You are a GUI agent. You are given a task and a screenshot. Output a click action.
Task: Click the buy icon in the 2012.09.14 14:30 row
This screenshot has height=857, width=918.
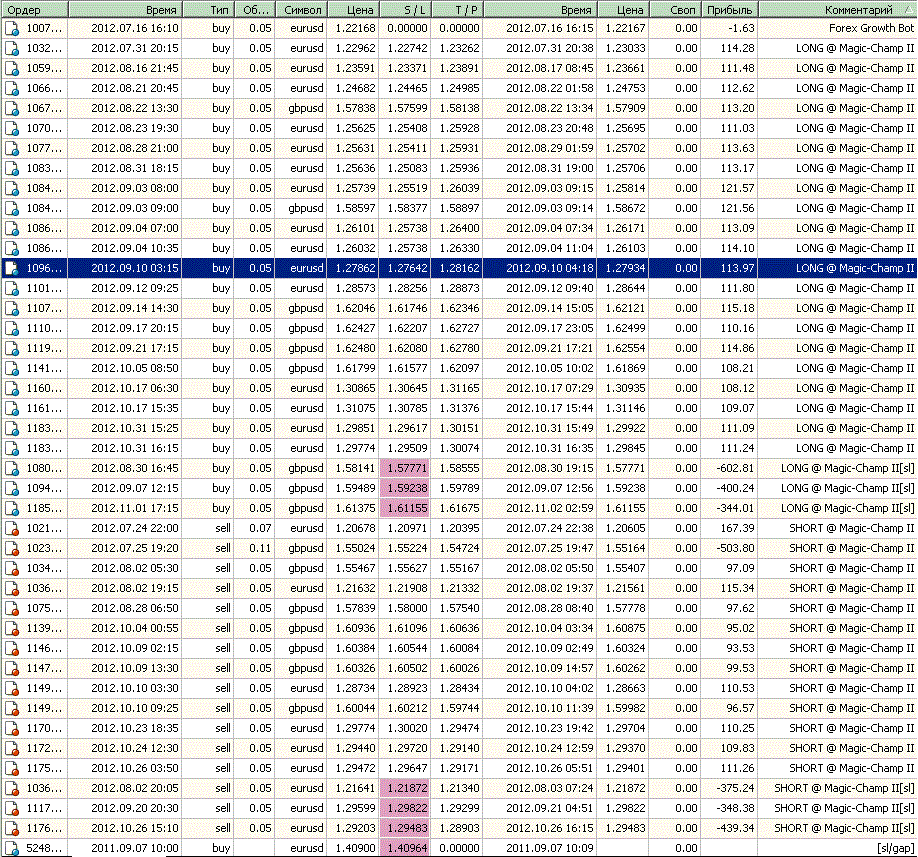coord(12,308)
